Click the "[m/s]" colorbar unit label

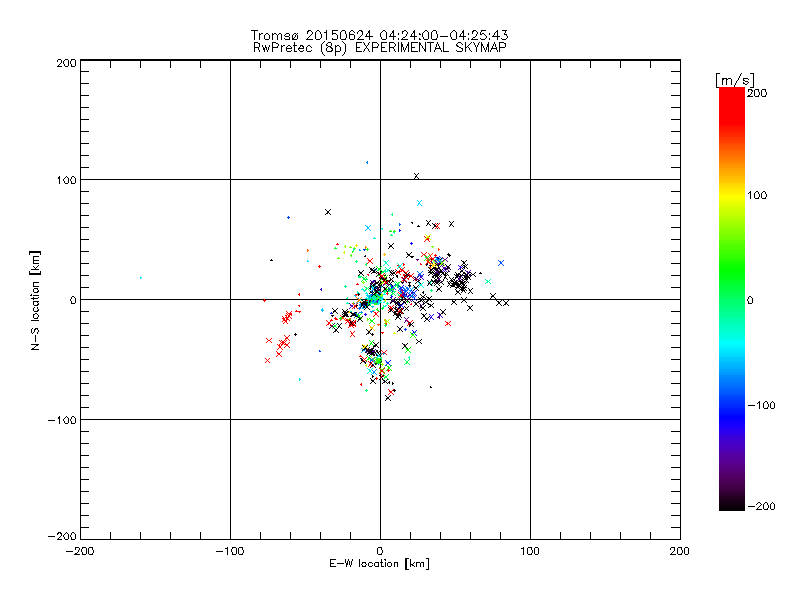point(734,80)
